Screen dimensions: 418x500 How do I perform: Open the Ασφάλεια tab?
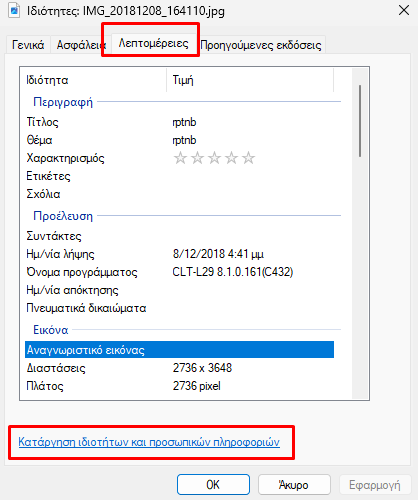(79, 45)
